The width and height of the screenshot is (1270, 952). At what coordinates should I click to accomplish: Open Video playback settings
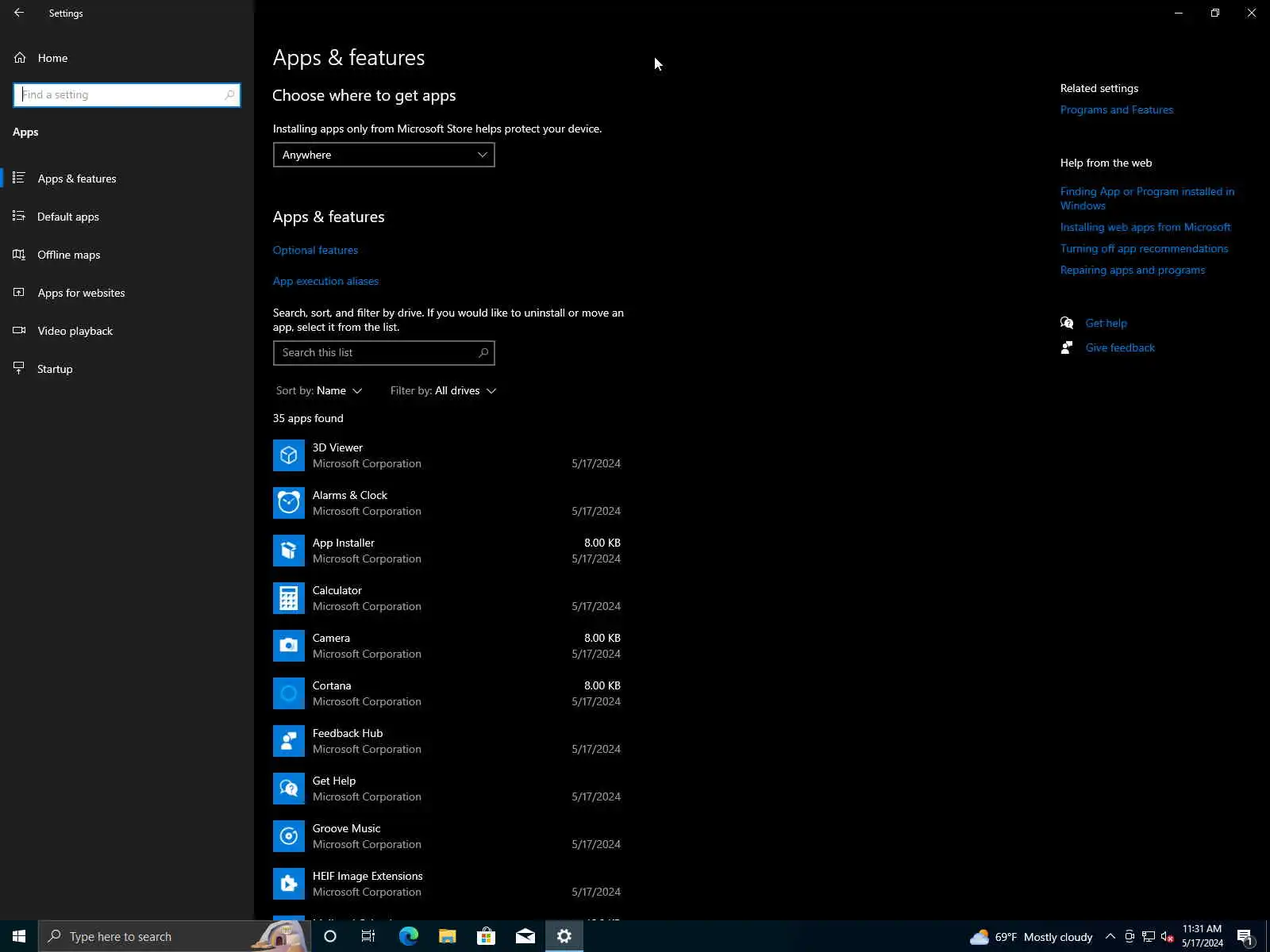point(127,331)
